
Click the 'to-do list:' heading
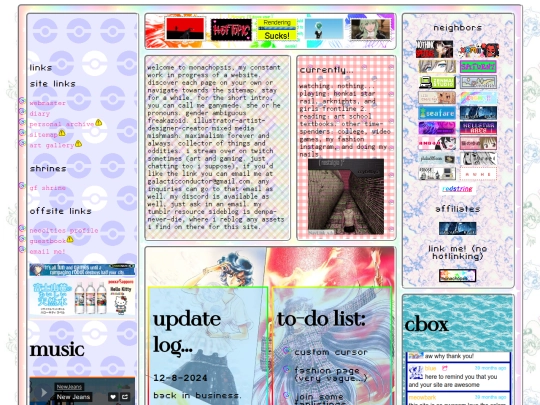[x=321, y=319]
